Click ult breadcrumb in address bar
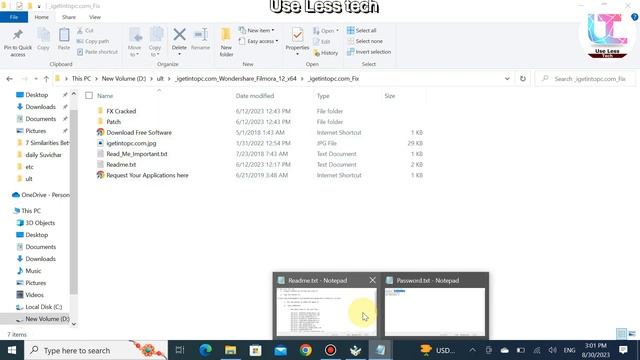Viewport: 640px width, 360px height. click(x=160, y=79)
